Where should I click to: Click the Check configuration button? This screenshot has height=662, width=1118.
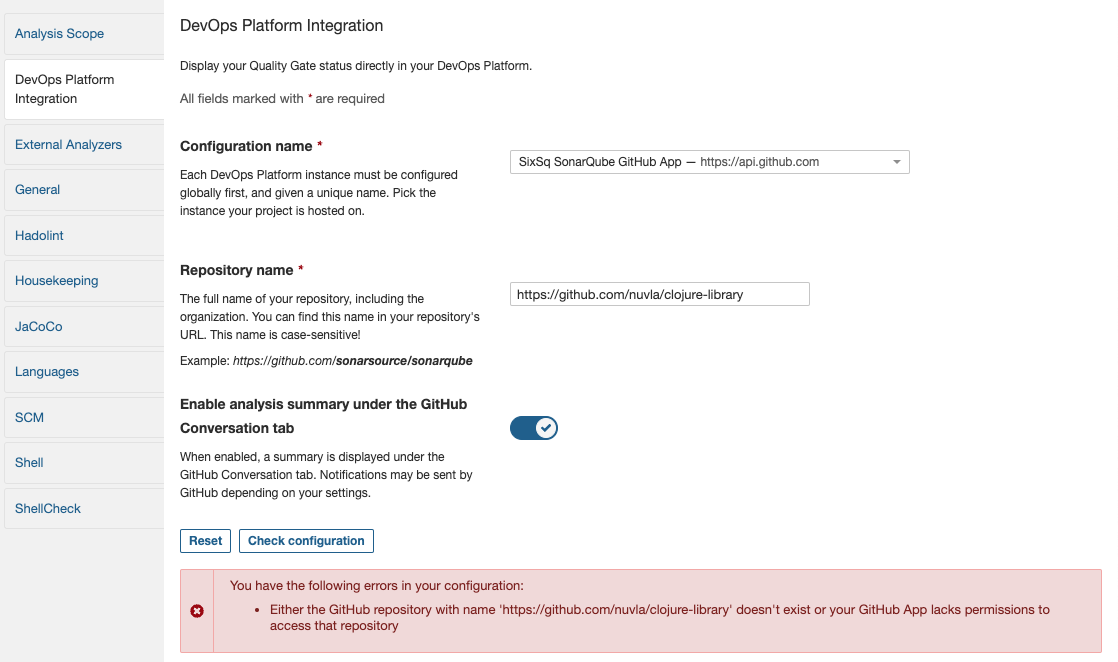click(x=306, y=541)
